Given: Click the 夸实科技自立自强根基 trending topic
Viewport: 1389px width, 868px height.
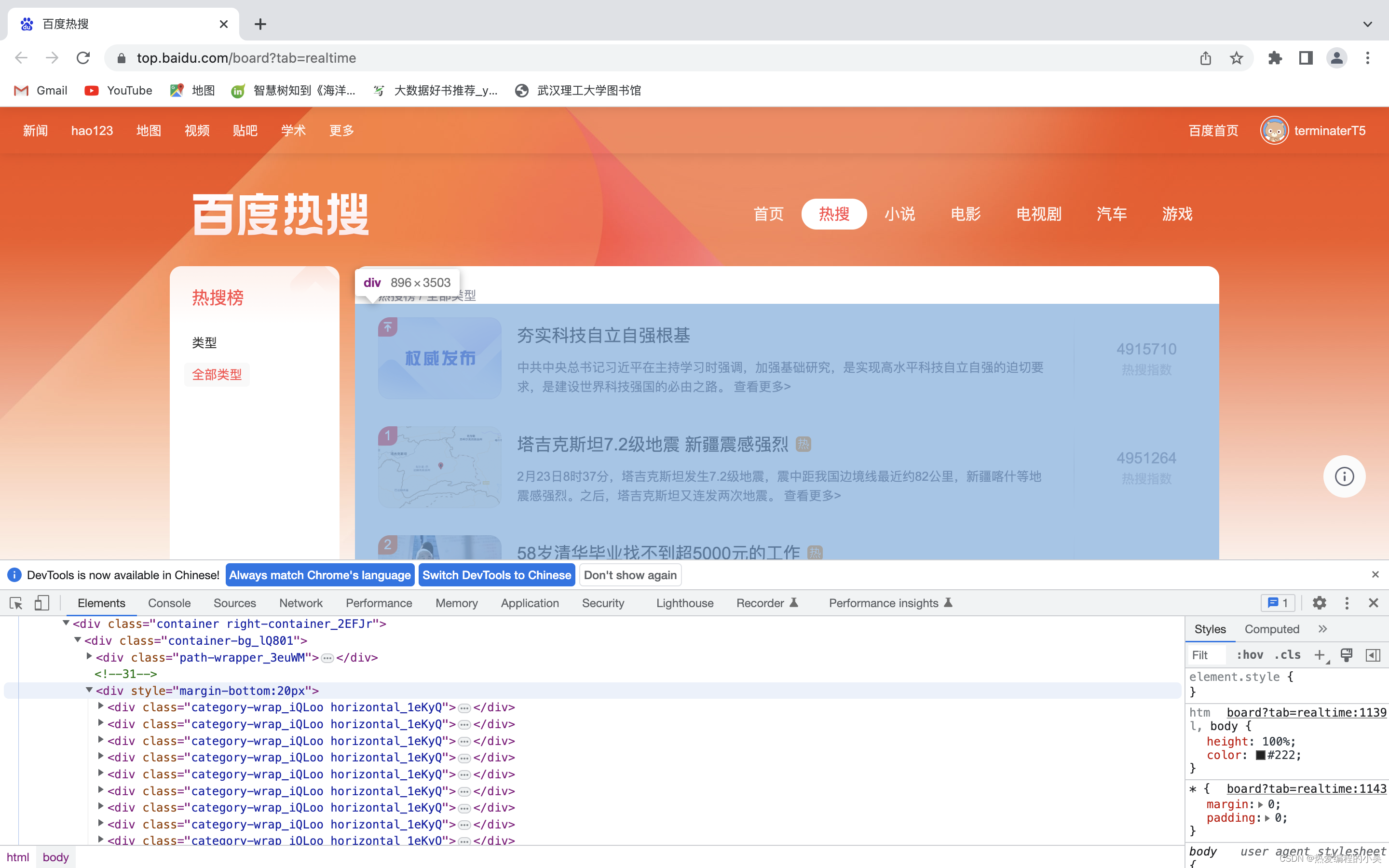Looking at the screenshot, I should [x=600, y=335].
